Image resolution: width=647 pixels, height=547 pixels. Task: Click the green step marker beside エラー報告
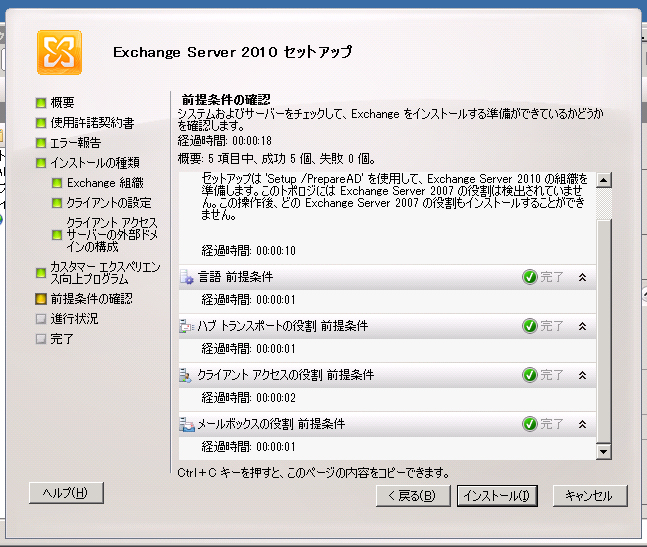click(40, 143)
